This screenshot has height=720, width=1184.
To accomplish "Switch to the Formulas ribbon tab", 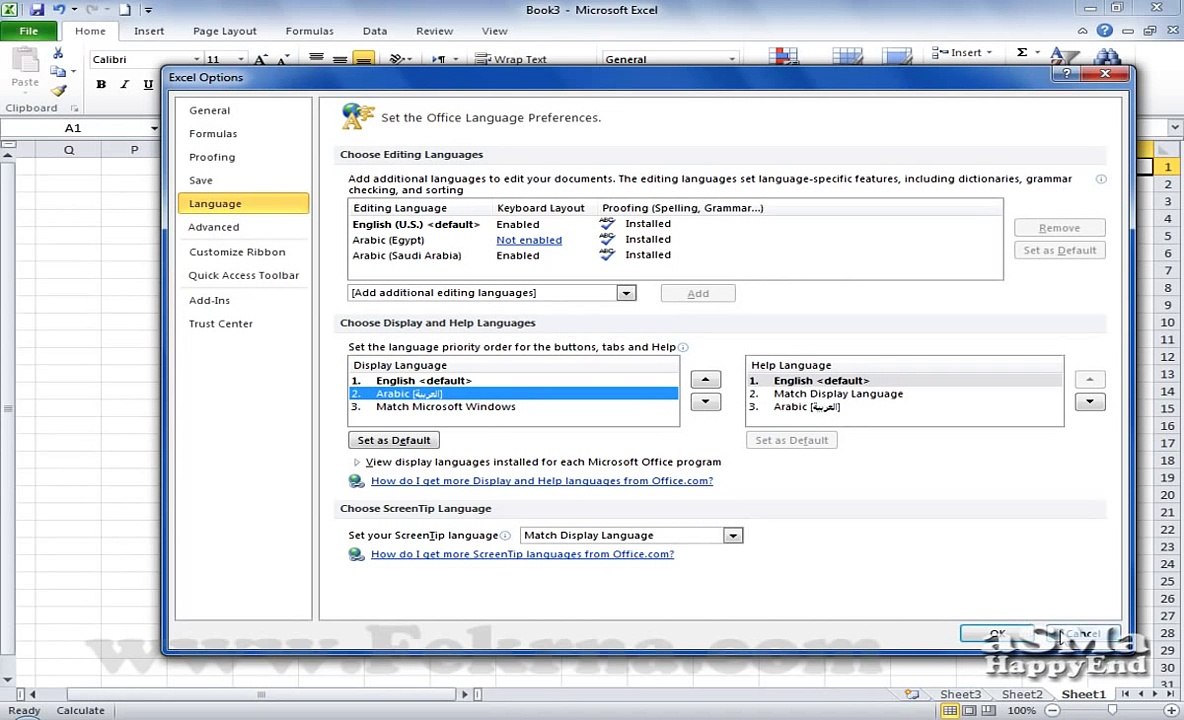I will pos(310,31).
